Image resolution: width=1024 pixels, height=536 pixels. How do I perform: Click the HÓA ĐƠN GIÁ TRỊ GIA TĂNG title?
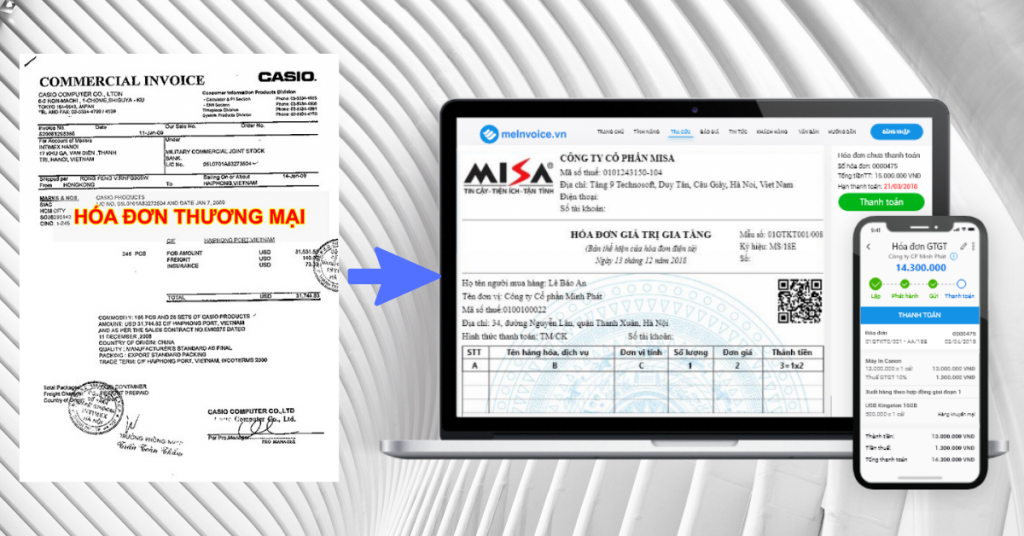tap(641, 234)
